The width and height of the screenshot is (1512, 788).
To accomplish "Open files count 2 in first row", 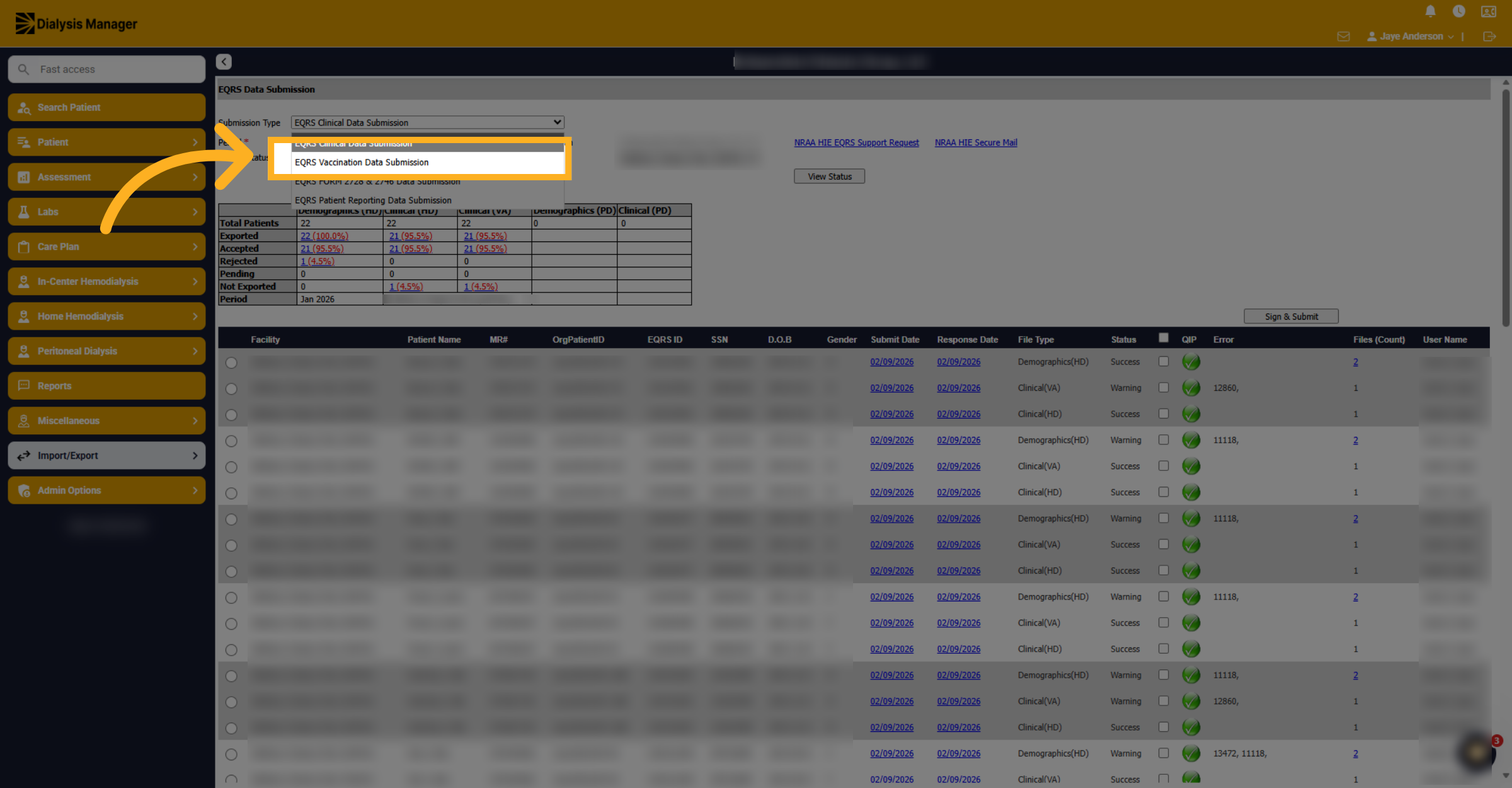I will pyautogui.click(x=1356, y=362).
